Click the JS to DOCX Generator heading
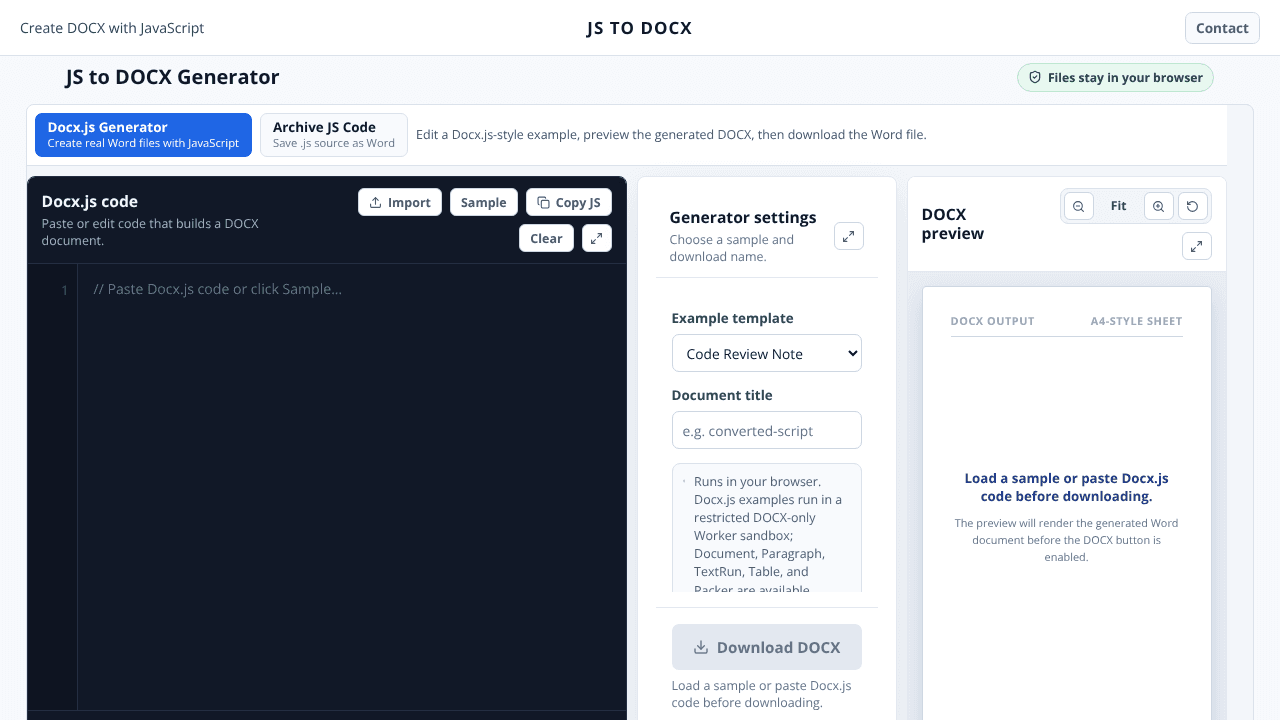This screenshot has height=720, width=1280. [x=172, y=77]
